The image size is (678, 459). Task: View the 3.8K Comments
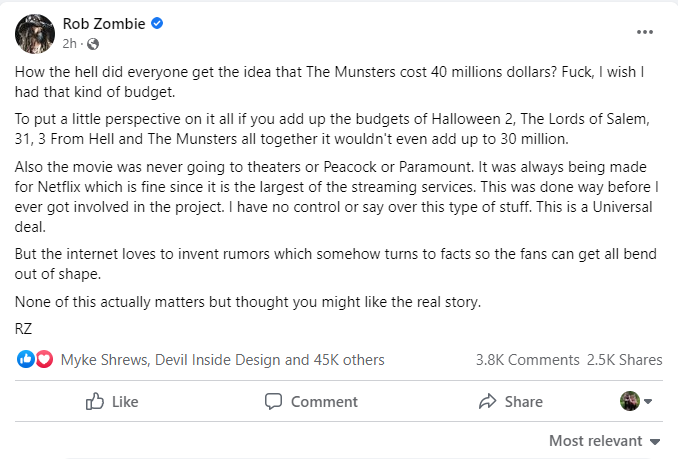click(527, 360)
